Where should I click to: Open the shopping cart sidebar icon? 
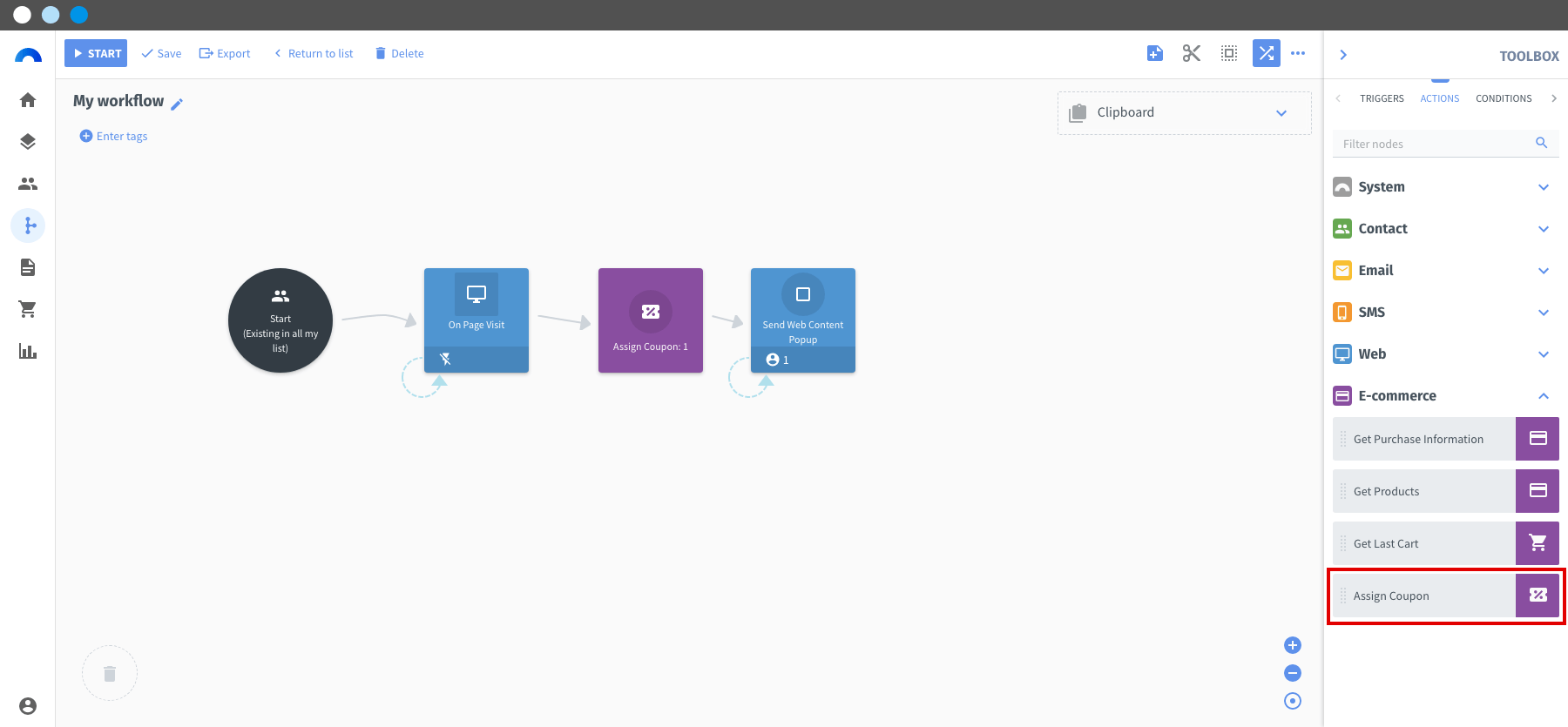point(28,309)
